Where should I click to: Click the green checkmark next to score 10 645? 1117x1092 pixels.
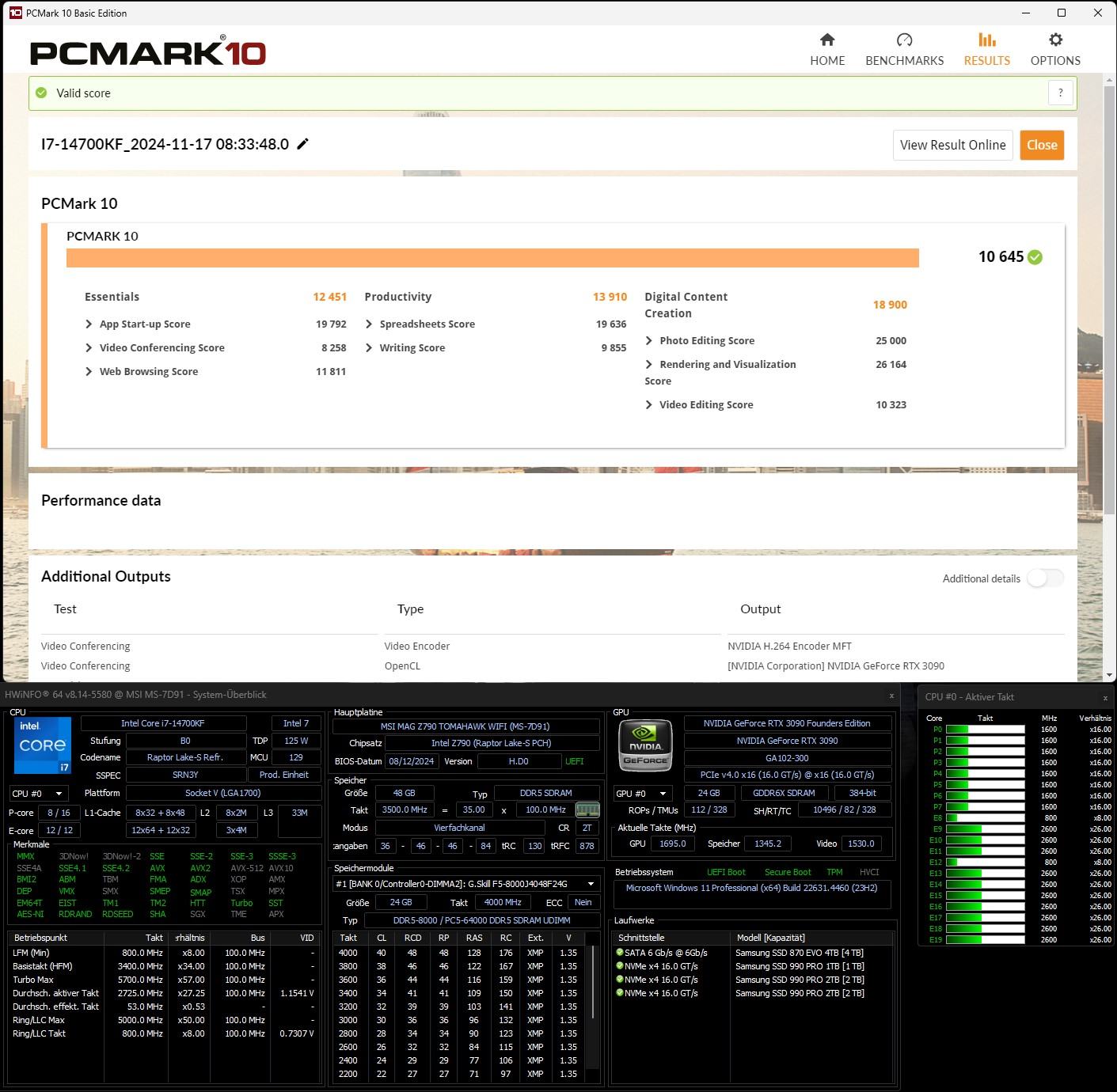(1035, 257)
